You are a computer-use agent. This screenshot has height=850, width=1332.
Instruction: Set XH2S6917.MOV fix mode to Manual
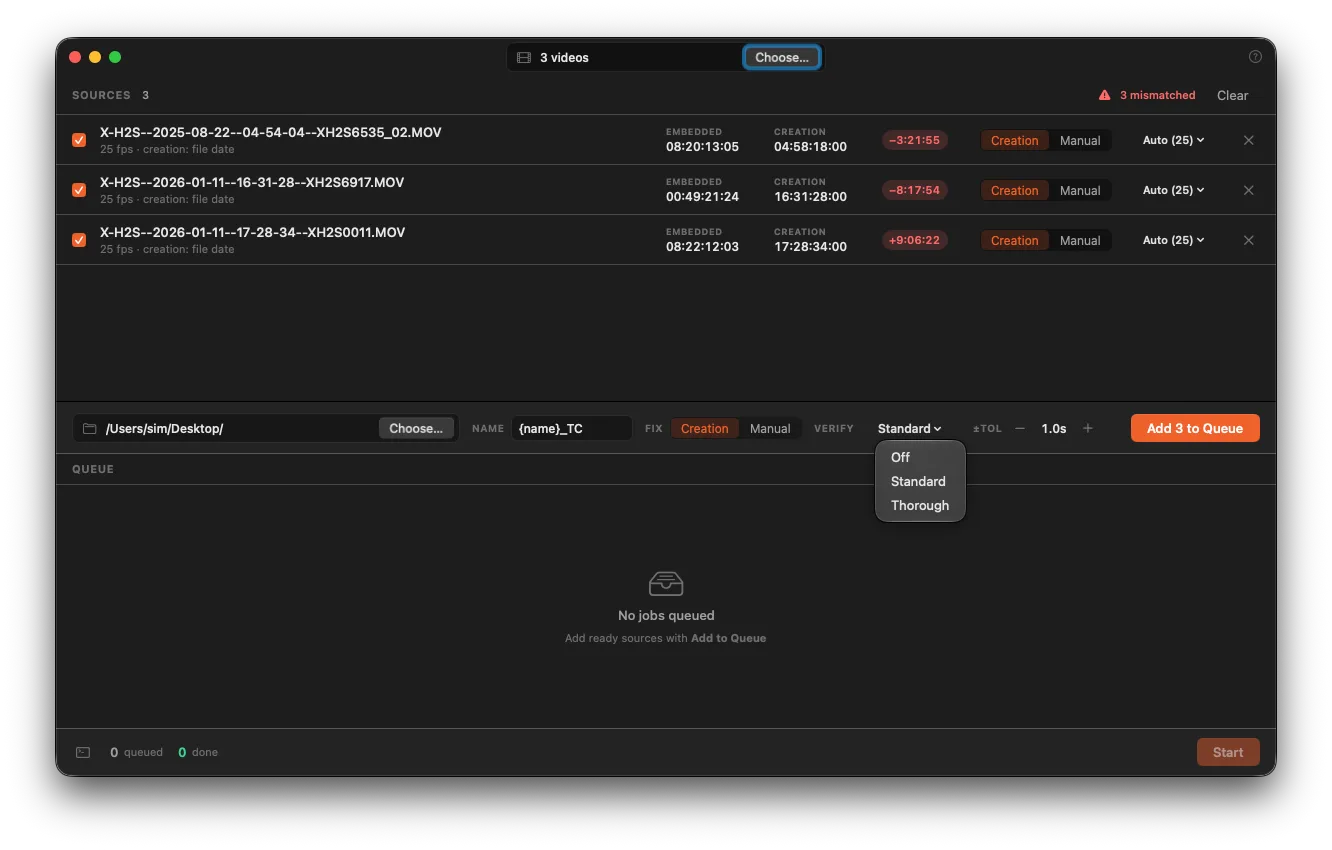click(x=1080, y=191)
